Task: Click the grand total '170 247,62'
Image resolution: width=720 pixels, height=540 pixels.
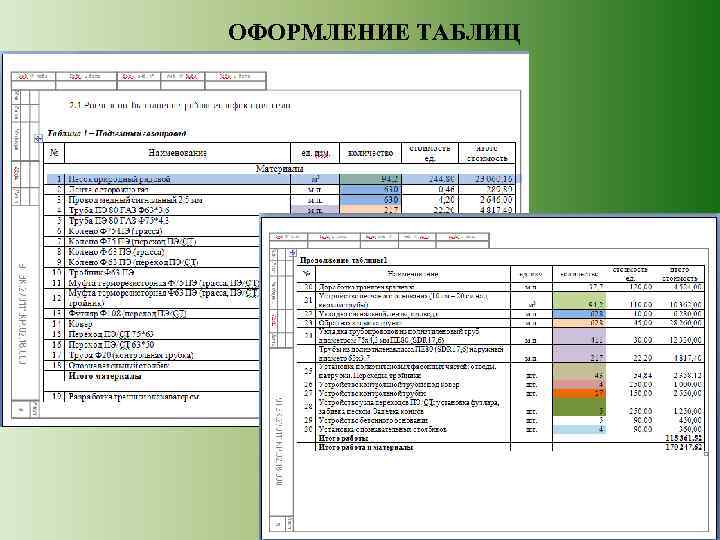Action: [683, 447]
